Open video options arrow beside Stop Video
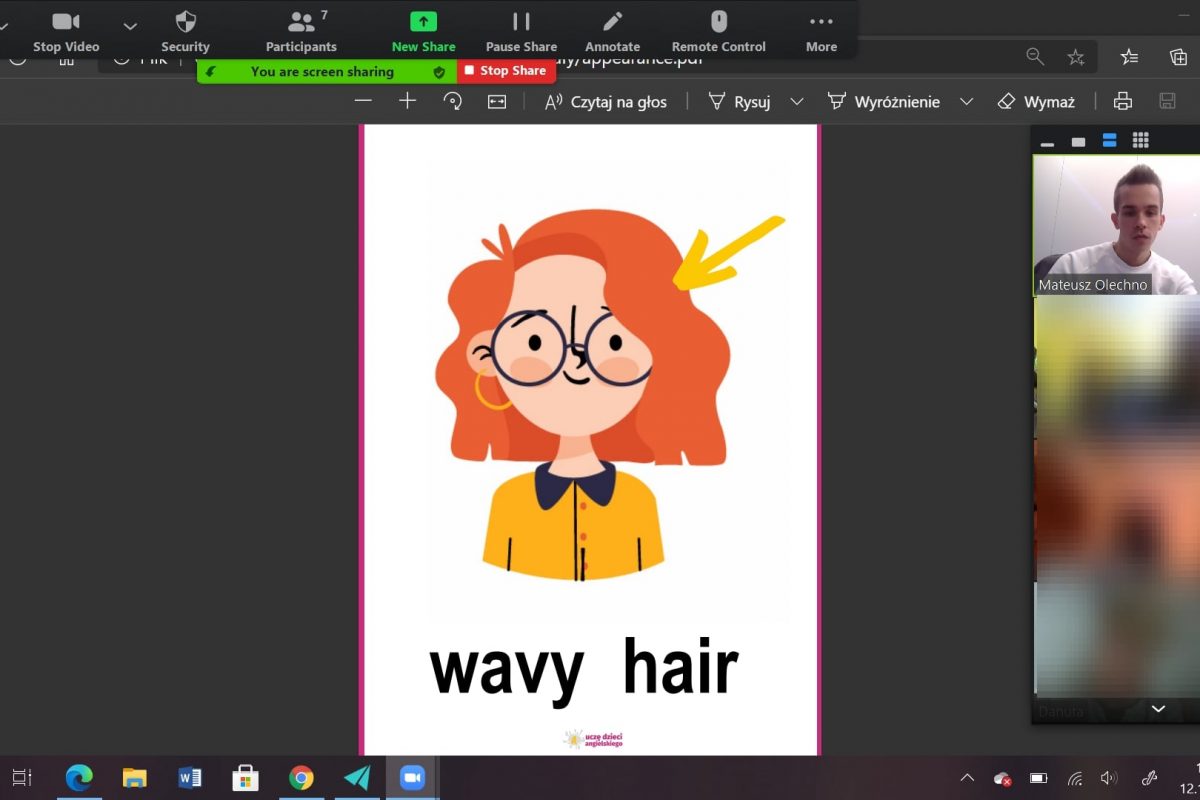Image resolution: width=1200 pixels, height=800 pixels. (x=130, y=26)
